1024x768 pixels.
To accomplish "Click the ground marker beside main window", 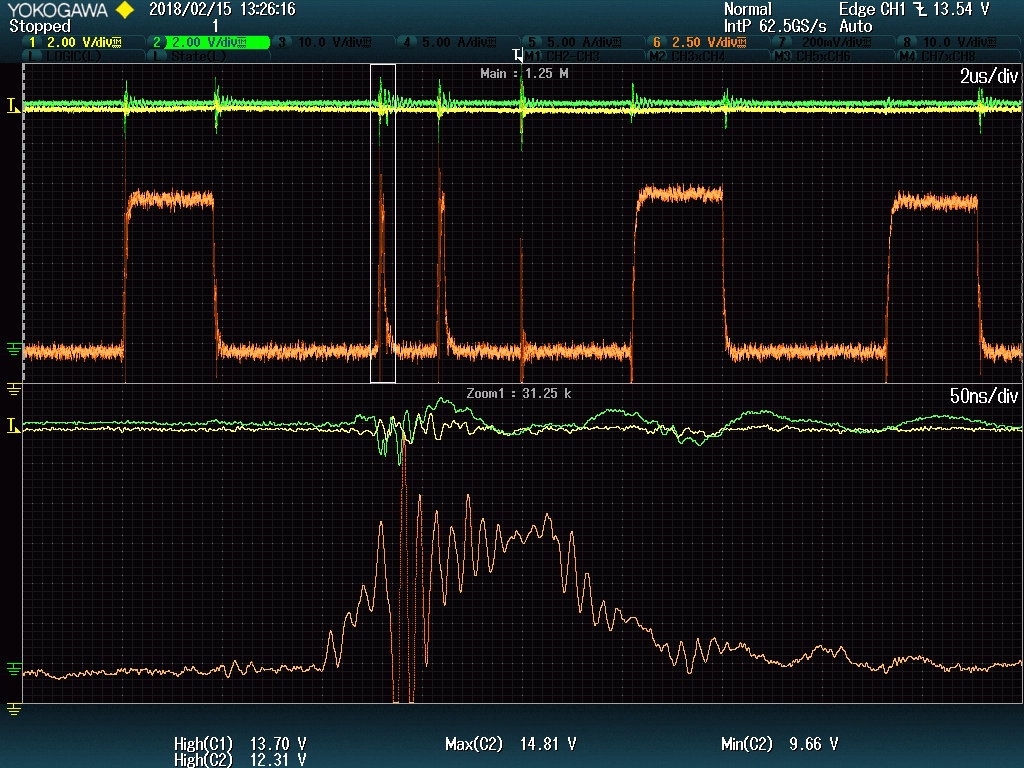I will pos(13,349).
